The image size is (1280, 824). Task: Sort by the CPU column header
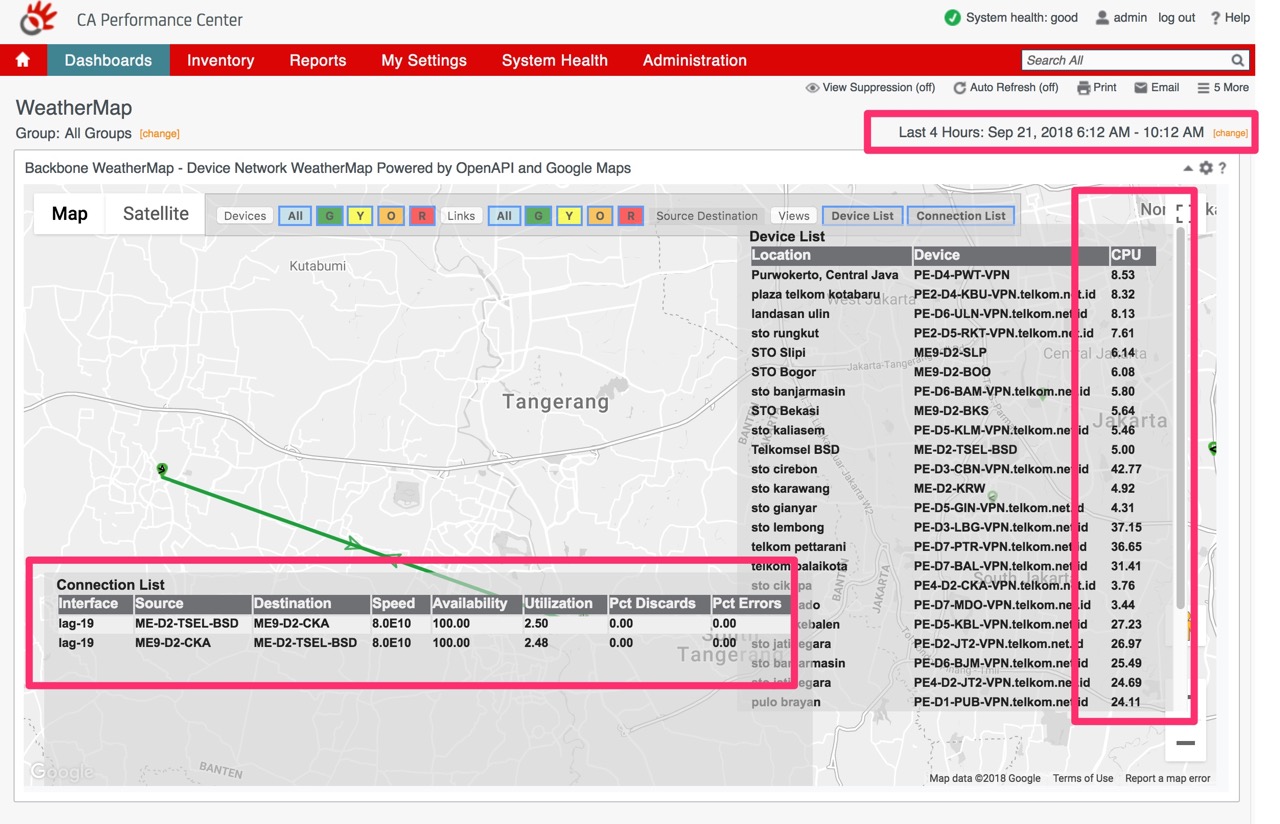pos(1132,255)
